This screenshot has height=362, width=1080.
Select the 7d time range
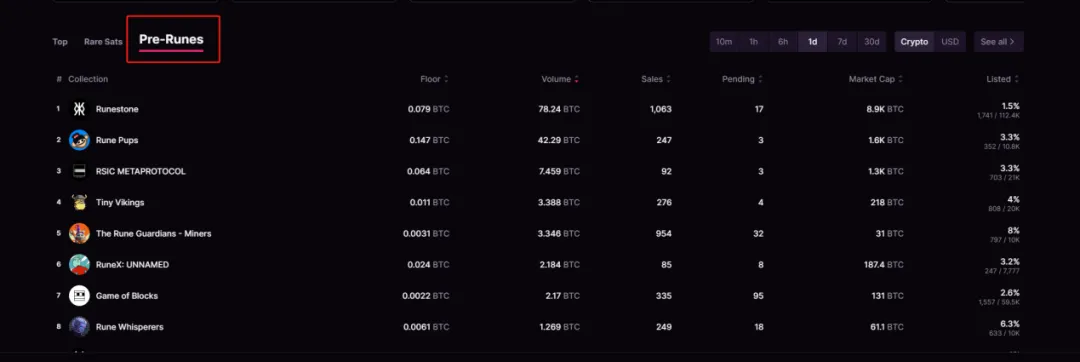[x=842, y=42]
